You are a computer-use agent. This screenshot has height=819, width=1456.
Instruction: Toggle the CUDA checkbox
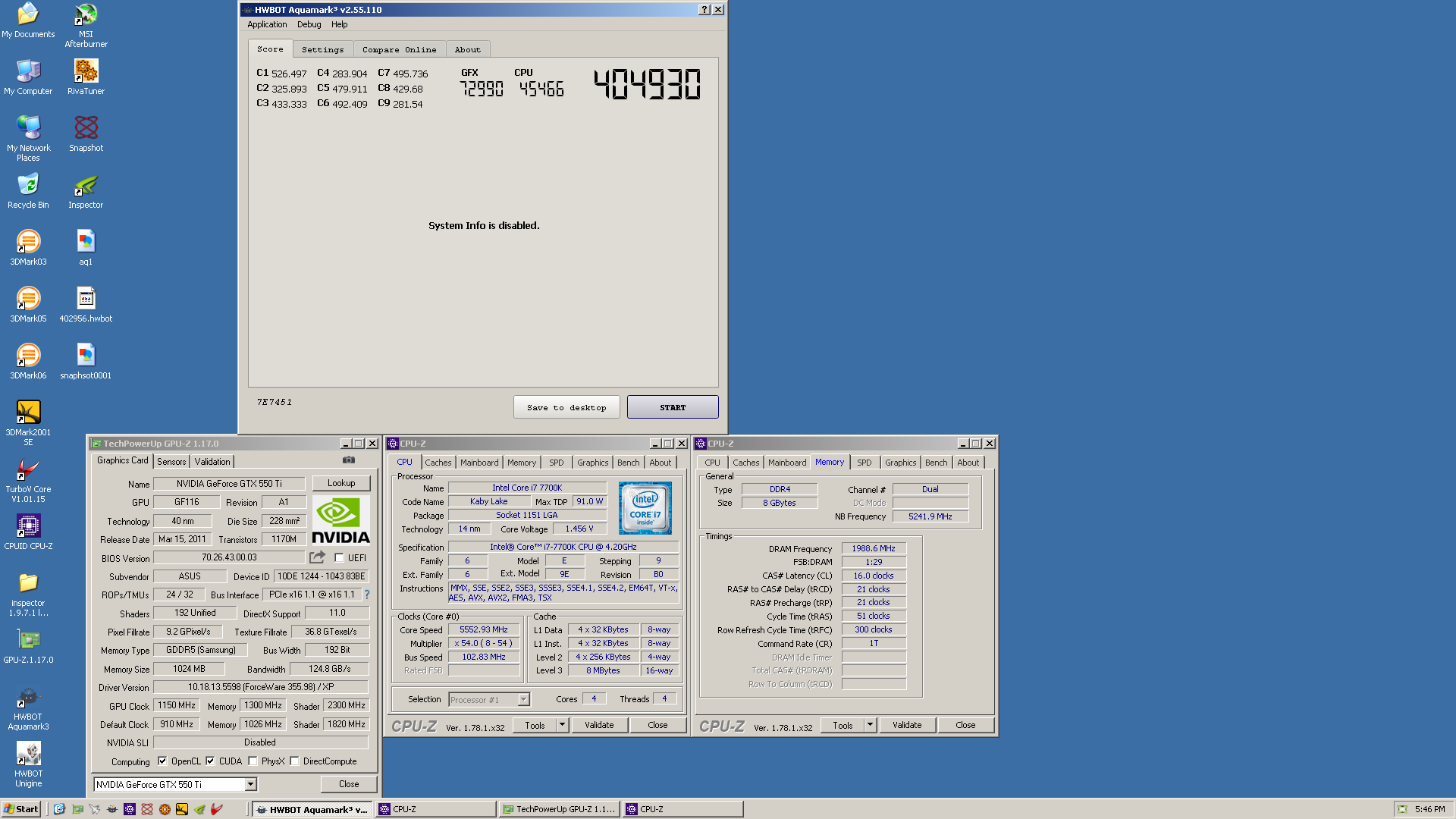(x=210, y=761)
